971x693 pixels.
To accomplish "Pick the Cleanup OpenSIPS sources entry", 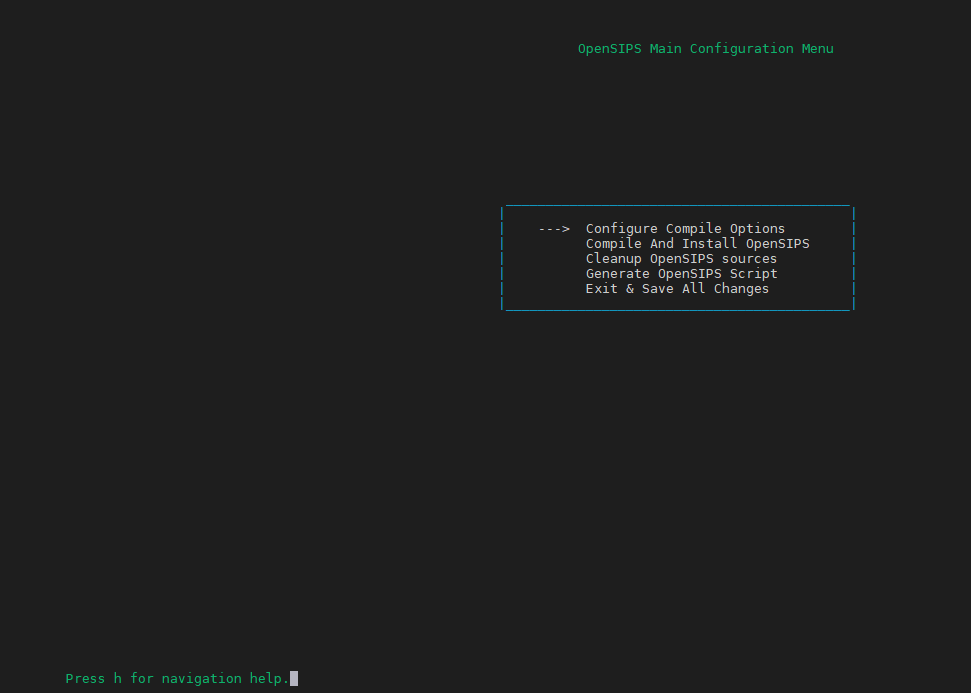I will click(681, 259).
